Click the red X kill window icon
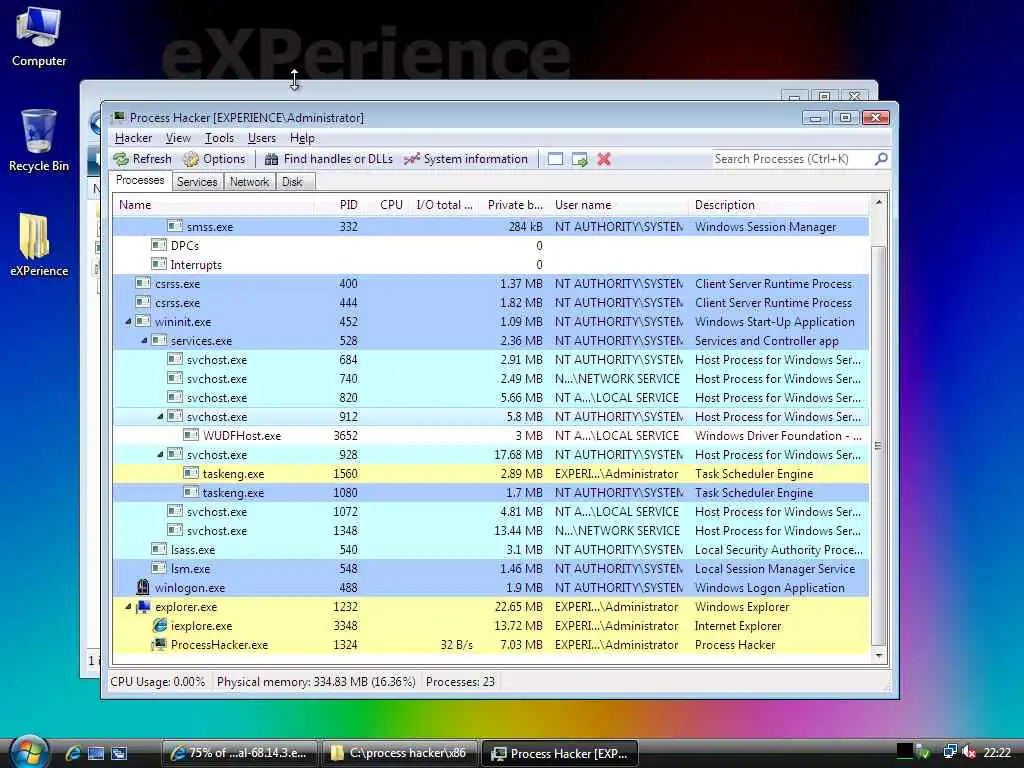The width and height of the screenshot is (1024, 768). 604,159
